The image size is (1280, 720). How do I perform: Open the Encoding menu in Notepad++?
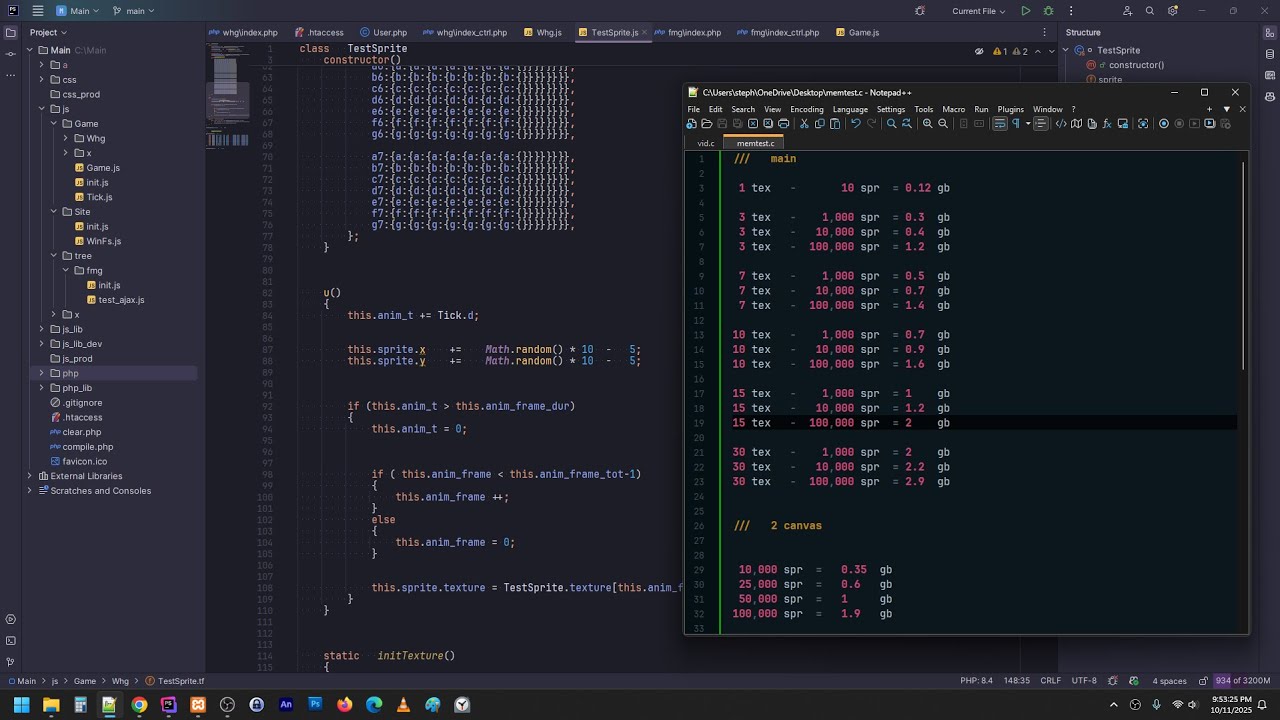click(x=806, y=109)
